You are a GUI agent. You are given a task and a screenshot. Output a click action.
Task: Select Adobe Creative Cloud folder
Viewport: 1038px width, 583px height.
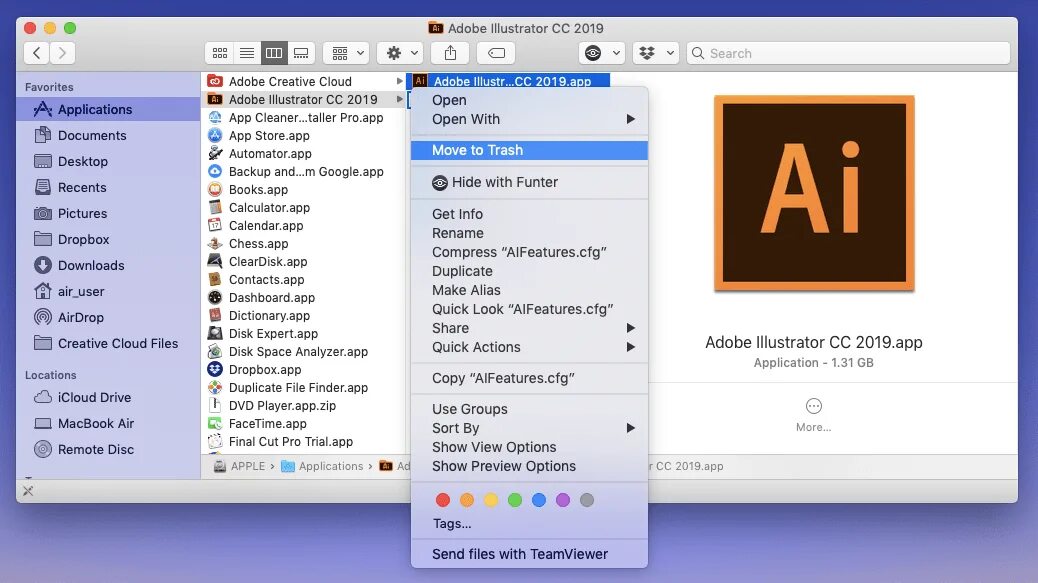coord(305,81)
